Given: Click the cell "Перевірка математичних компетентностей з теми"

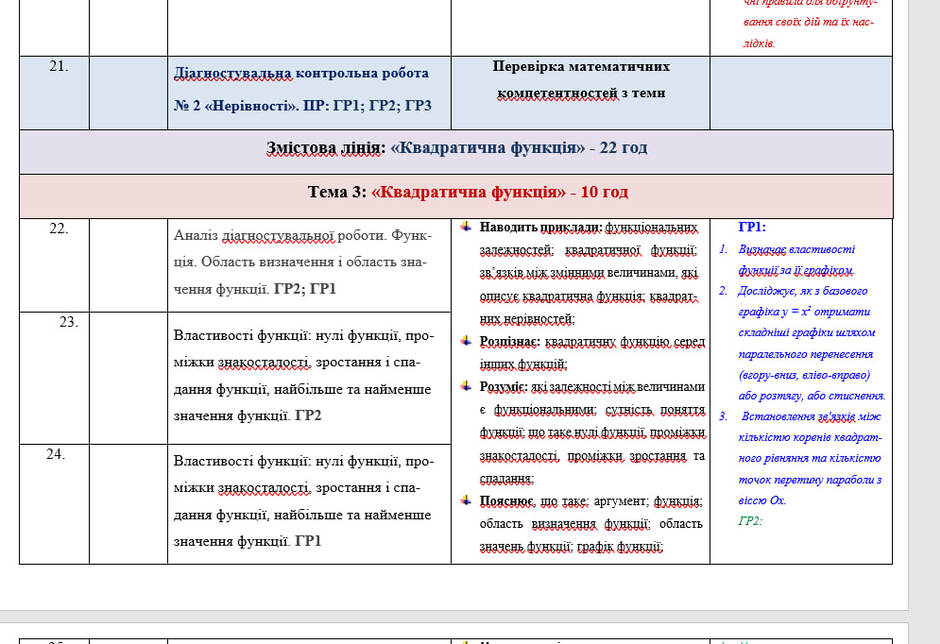Looking at the screenshot, I should click(x=580, y=92).
